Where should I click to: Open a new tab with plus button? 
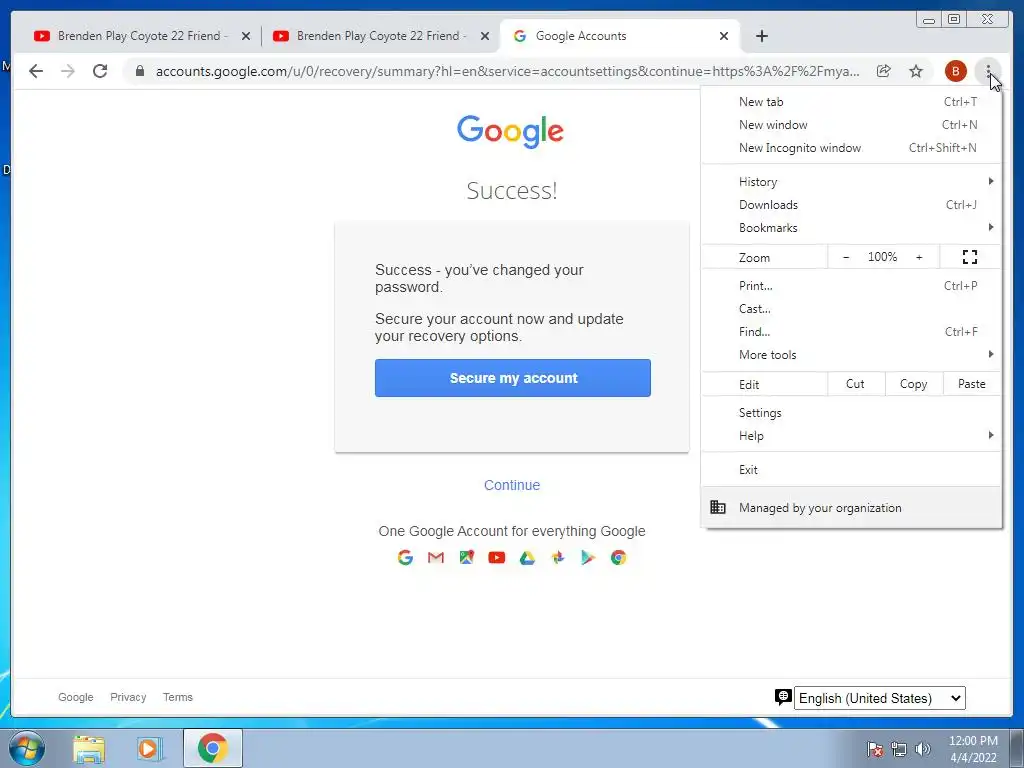pyautogui.click(x=761, y=36)
